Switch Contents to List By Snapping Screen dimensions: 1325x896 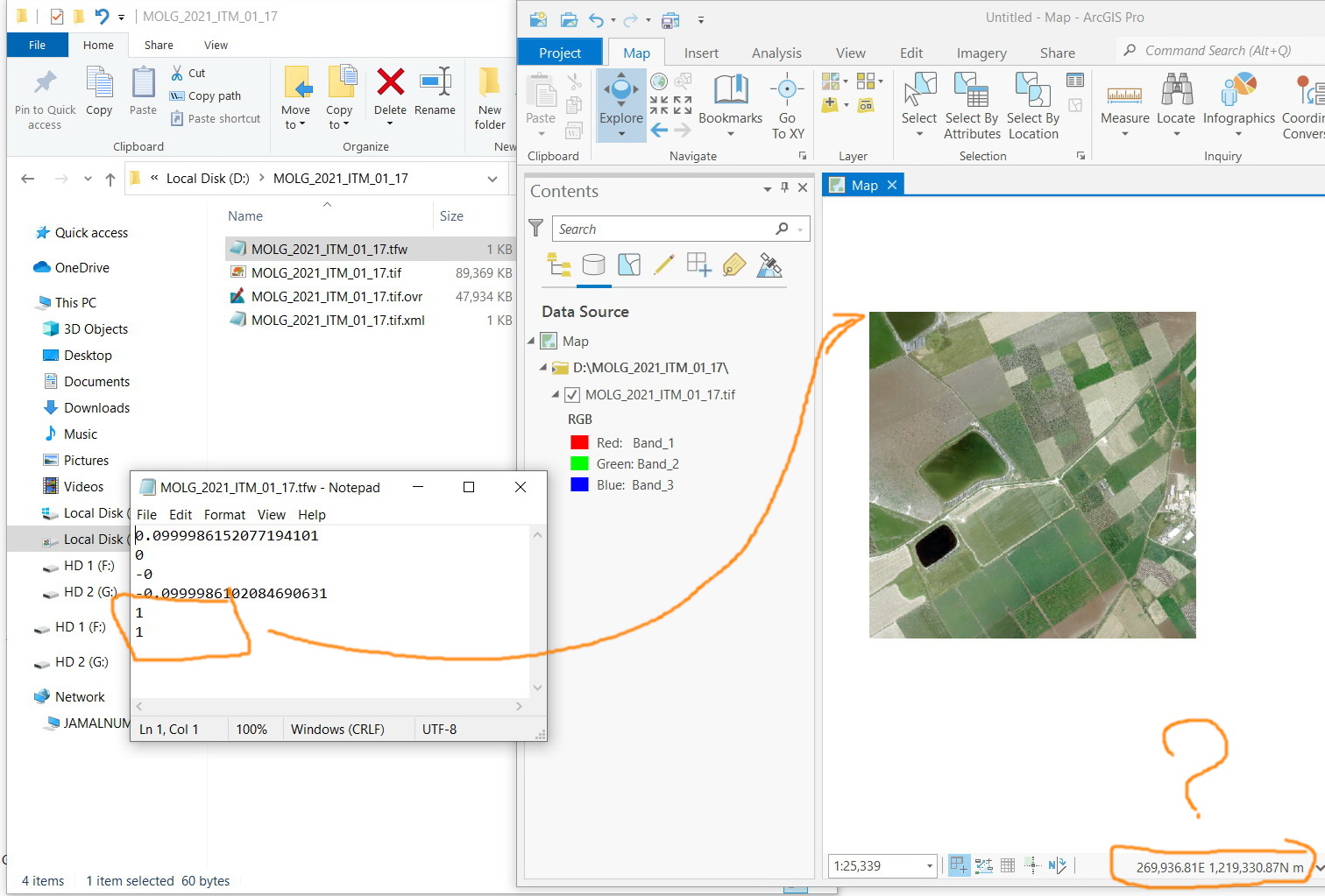[x=698, y=265]
